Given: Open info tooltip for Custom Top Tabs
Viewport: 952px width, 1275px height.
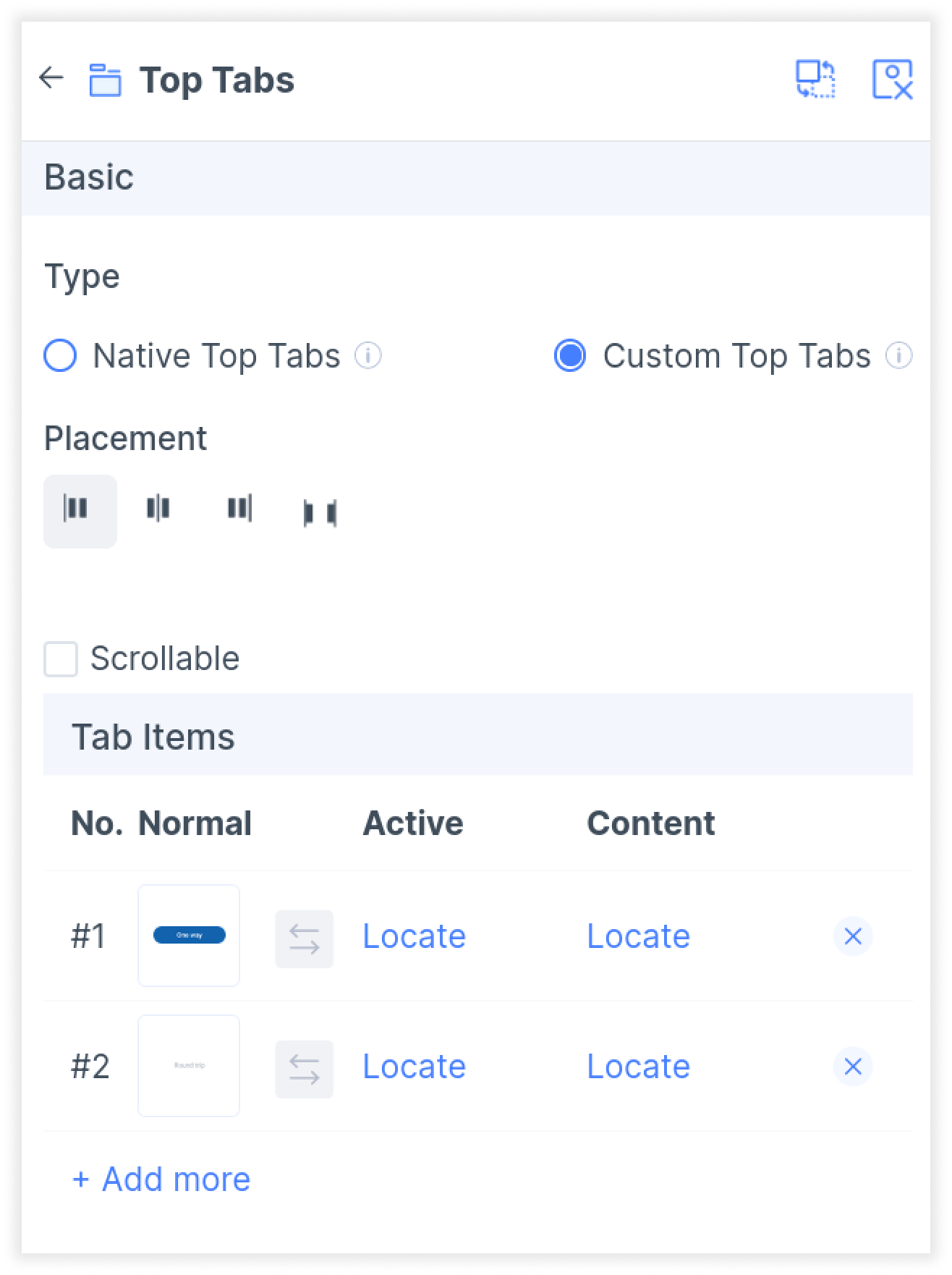Looking at the screenshot, I should (899, 356).
